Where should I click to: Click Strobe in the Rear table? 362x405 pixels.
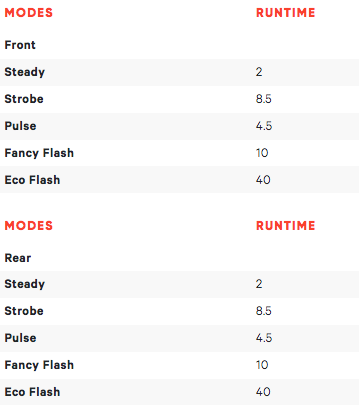pyautogui.click(x=24, y=311)
